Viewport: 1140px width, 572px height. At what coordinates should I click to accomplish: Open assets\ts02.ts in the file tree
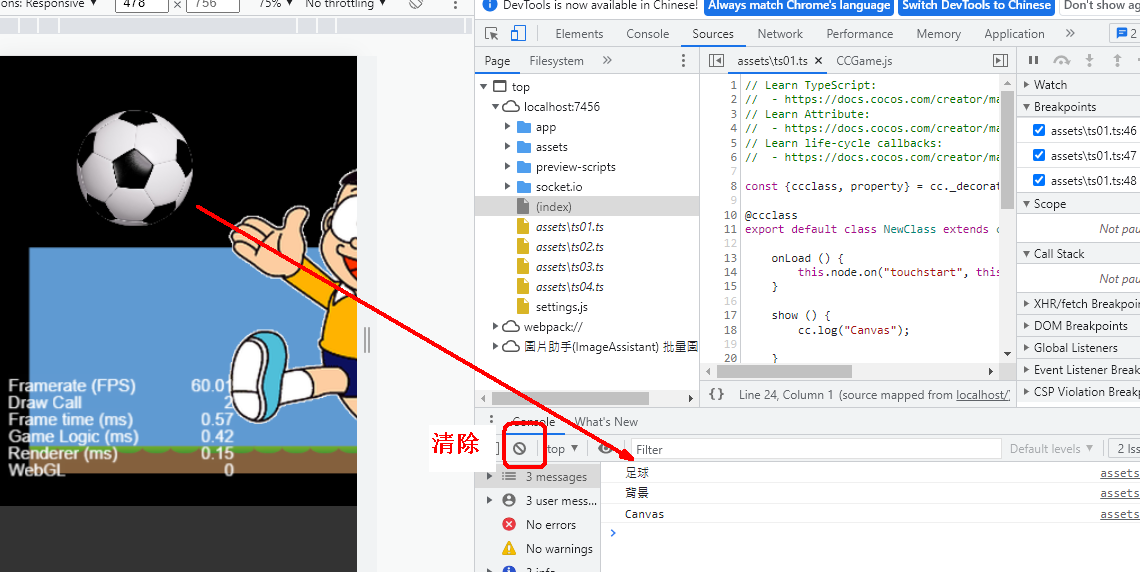569,246
